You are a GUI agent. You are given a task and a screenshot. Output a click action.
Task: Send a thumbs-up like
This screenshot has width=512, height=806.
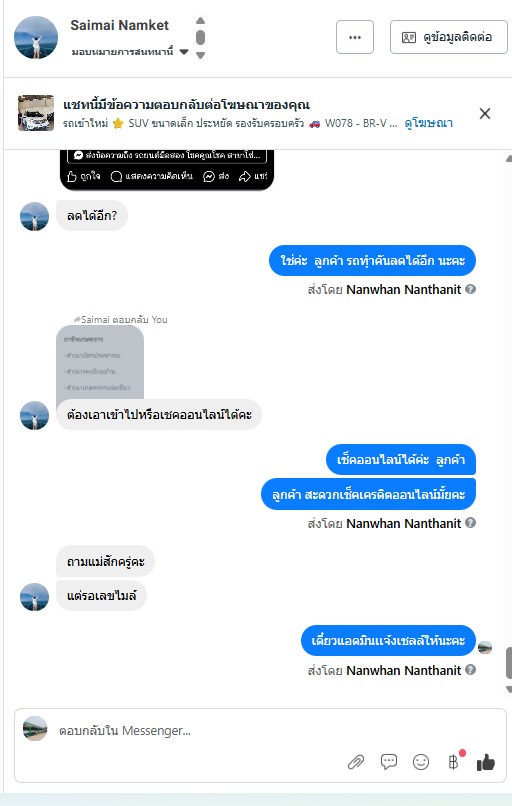[x=485, y=763]
